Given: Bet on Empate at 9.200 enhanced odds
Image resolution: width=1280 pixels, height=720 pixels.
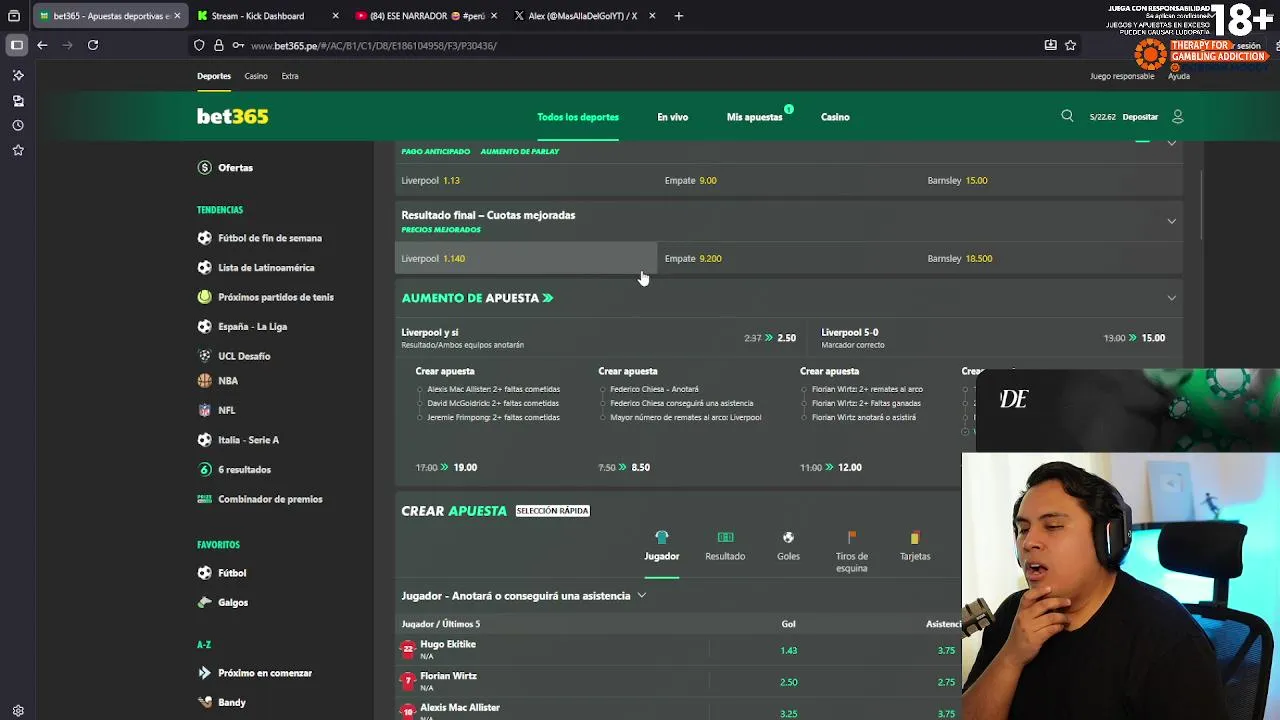Looking at the screenshot, I should 789,258.
